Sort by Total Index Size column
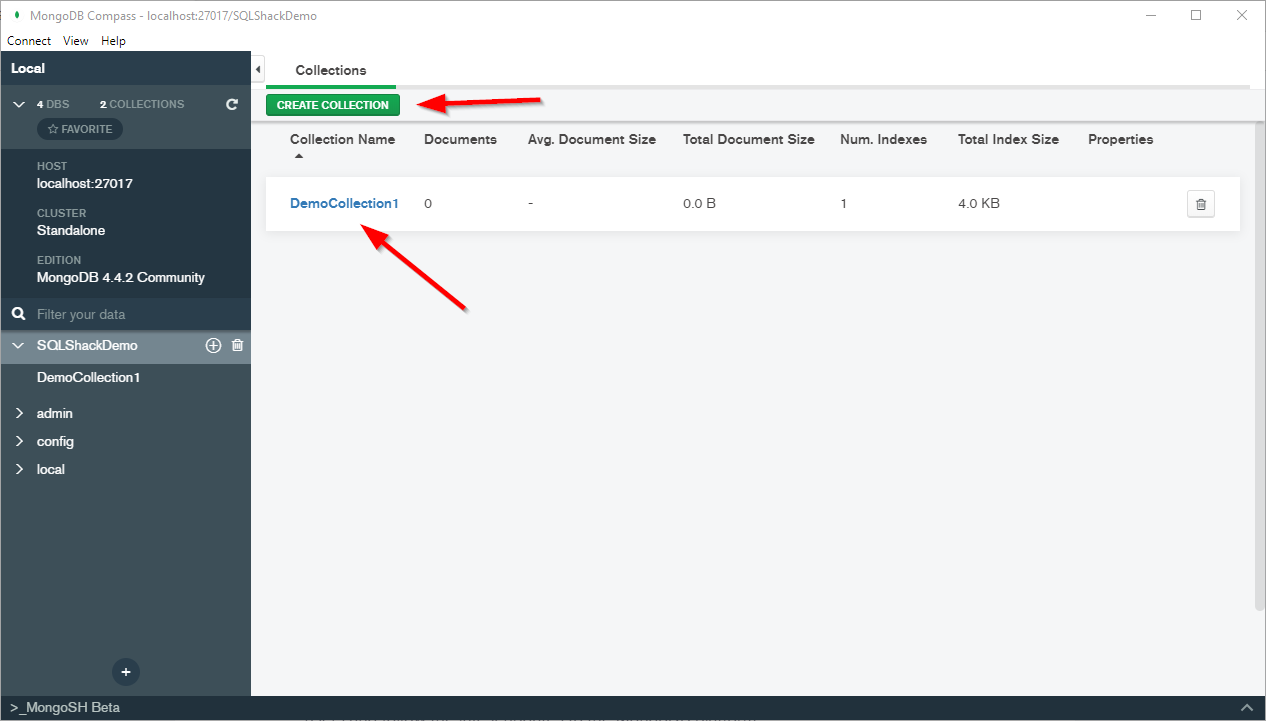The image size is (1266, 721). [1008, 140]
